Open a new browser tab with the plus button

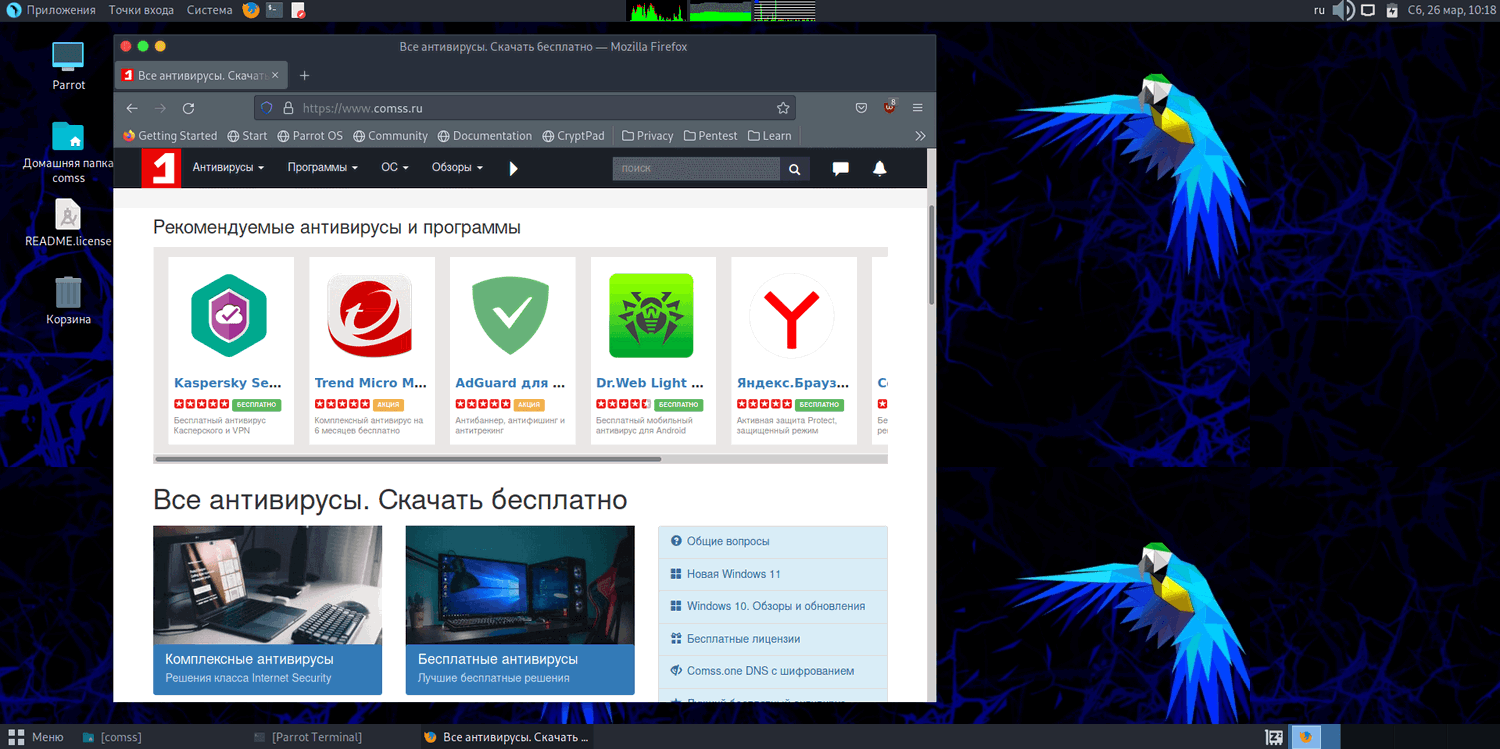pos(305,75)
